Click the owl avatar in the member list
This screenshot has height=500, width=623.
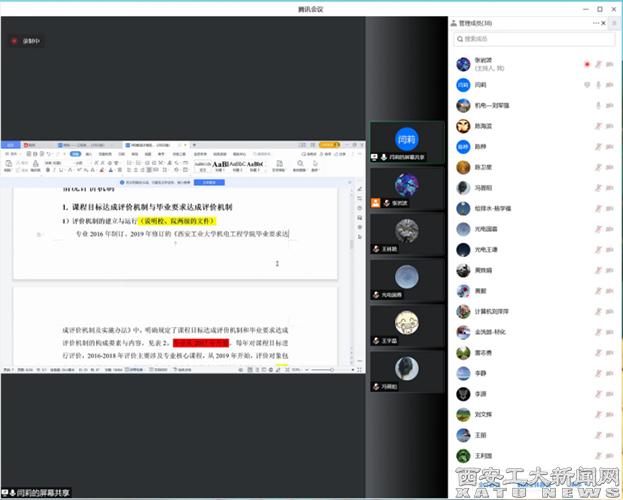click(463, 126)
